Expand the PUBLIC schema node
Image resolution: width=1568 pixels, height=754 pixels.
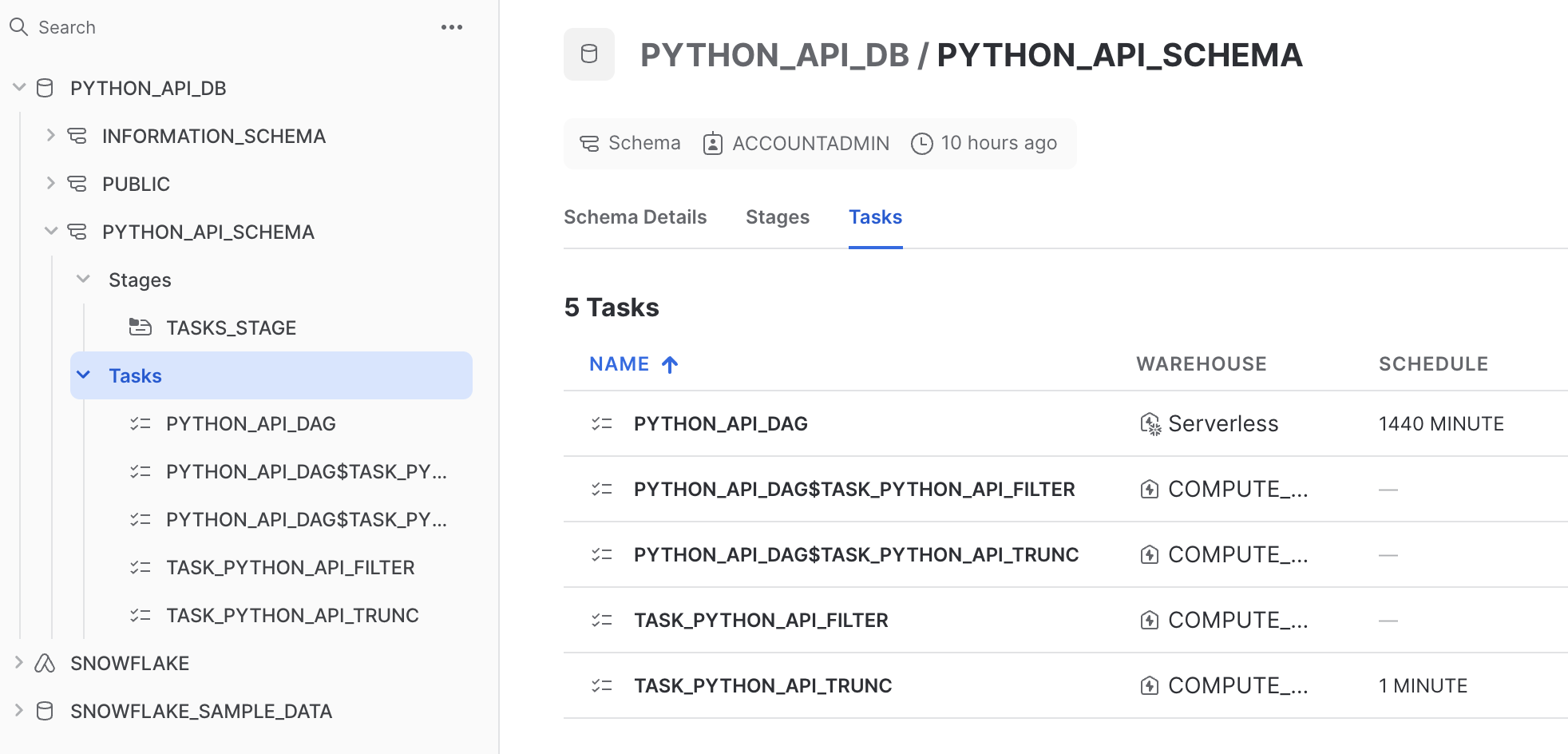[x=51, y=184]
